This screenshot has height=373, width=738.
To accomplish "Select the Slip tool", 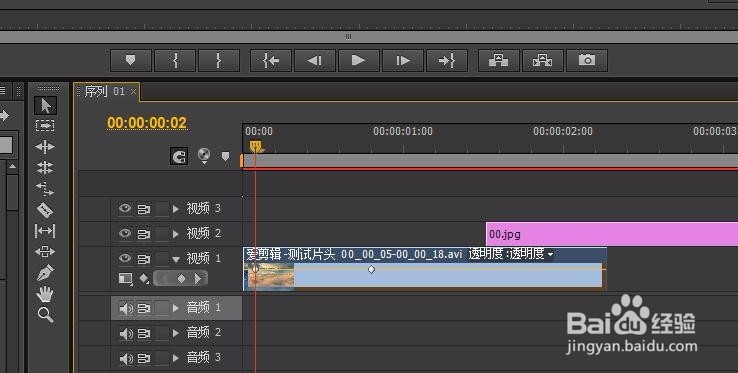I will [45, 231].
